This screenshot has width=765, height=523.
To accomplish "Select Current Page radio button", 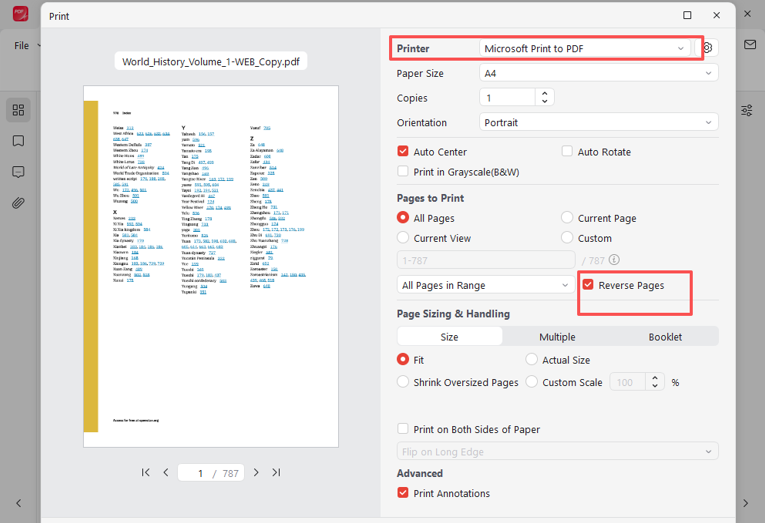I will click(x=567, y=217).
